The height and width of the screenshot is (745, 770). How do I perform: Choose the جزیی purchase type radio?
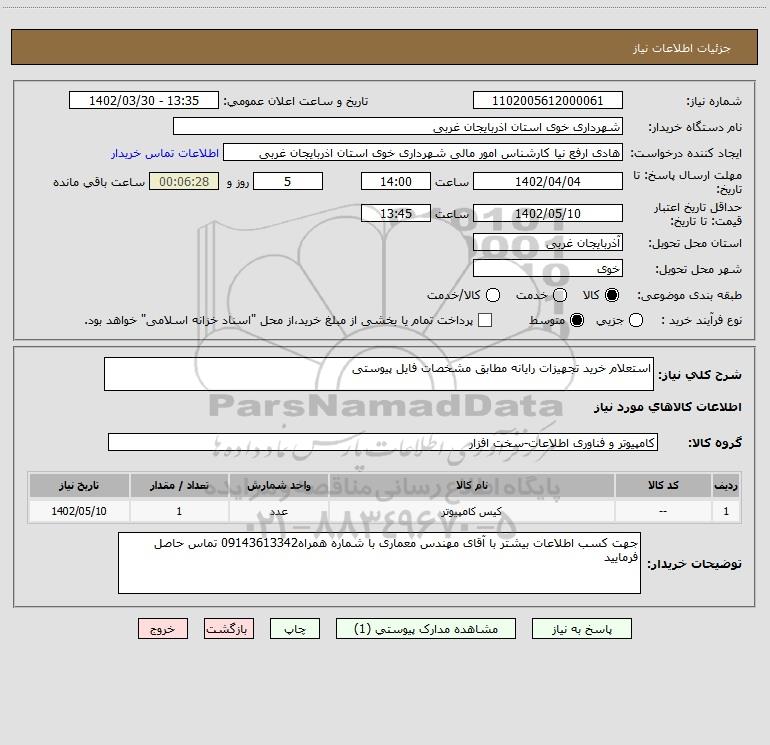tap(635, 320)
